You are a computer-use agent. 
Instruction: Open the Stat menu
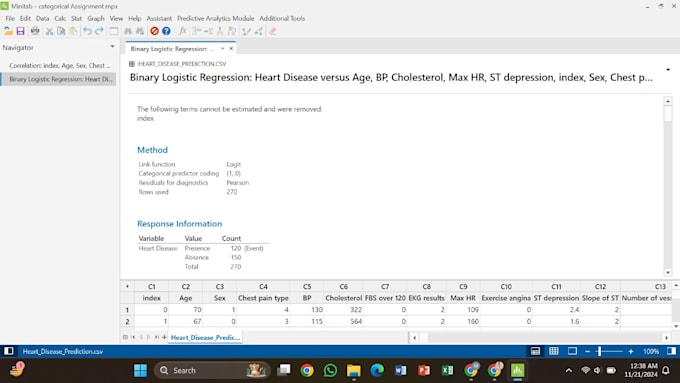[76, 18]
